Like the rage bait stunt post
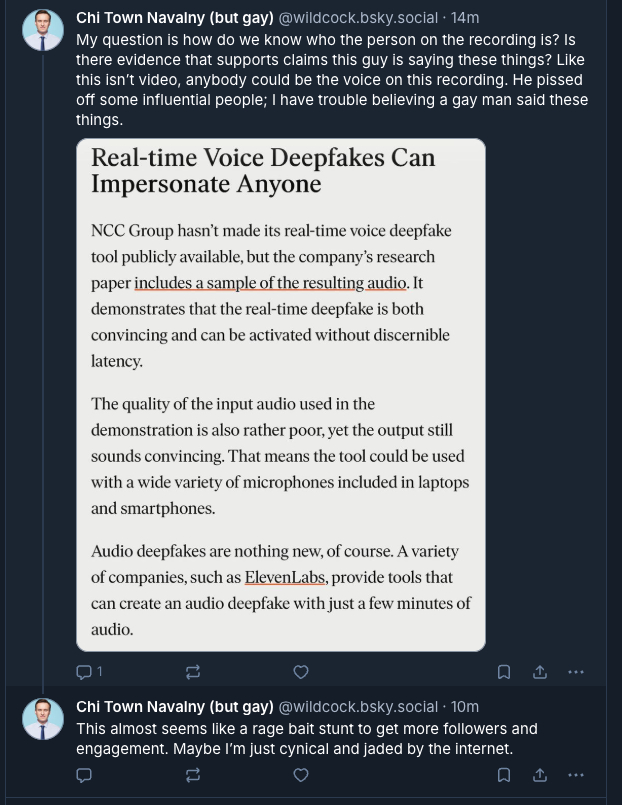 [301, 775]
